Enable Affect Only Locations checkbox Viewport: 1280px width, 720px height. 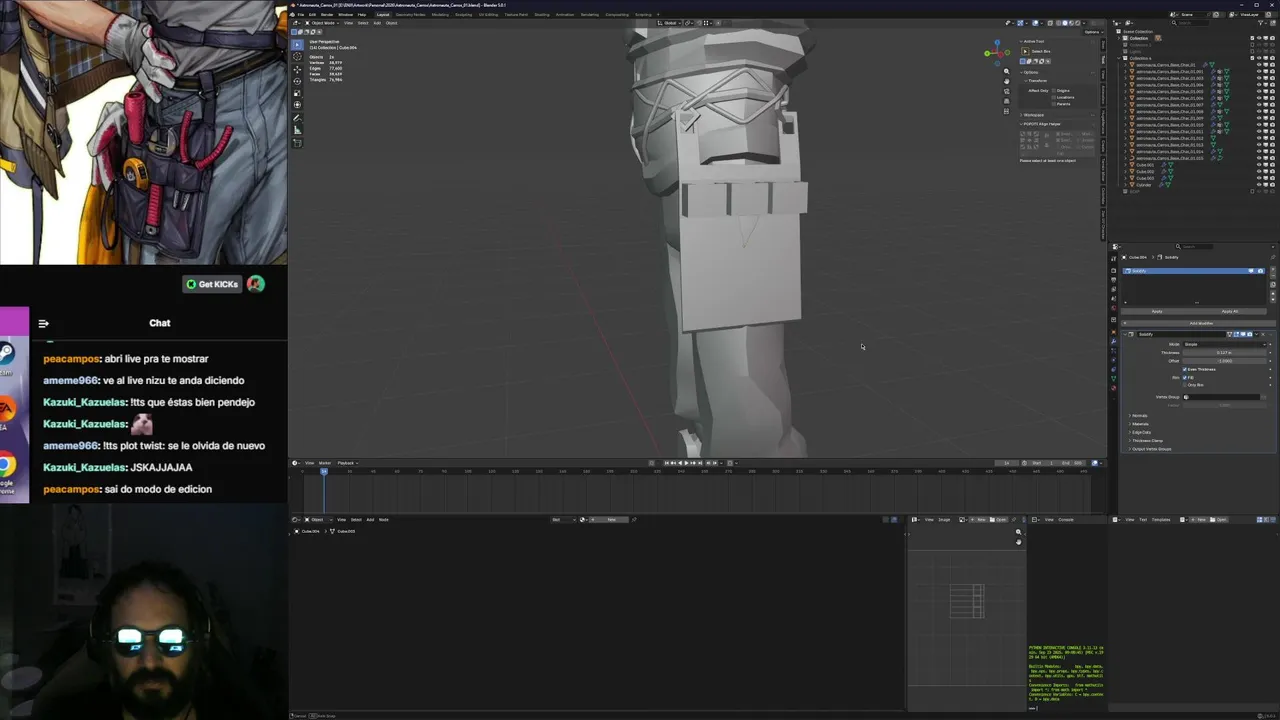1054,97
